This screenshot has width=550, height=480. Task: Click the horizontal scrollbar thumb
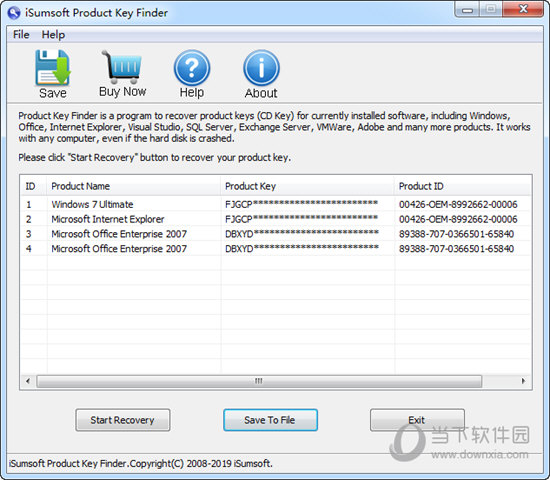tap(259, 381)
